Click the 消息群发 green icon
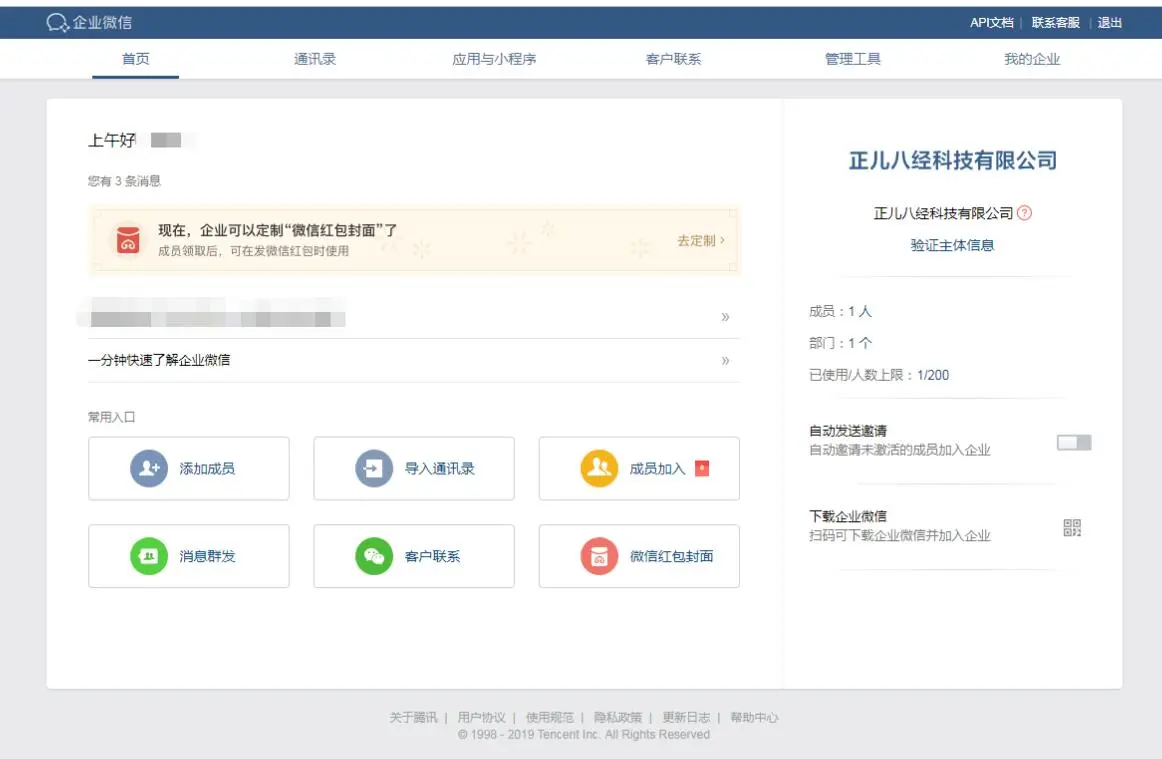The image size is (1162, 759). click(149, 556)
